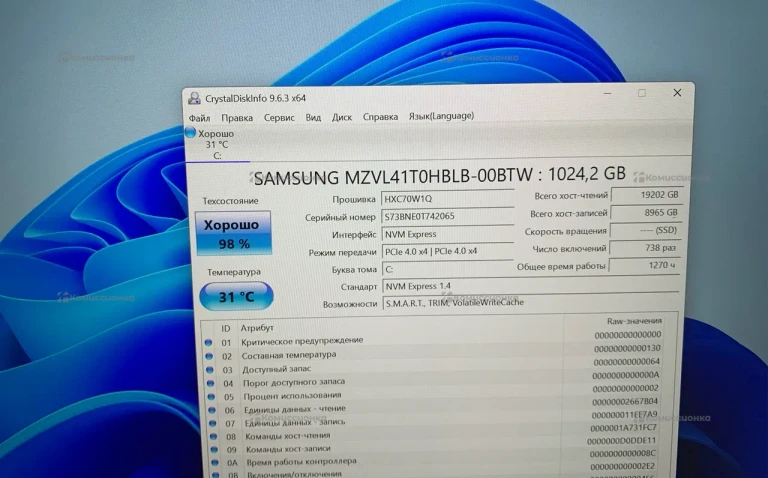
Task: Click the power-on count value 738 раз
Action: pyautogui.click(x=646, y=248)
